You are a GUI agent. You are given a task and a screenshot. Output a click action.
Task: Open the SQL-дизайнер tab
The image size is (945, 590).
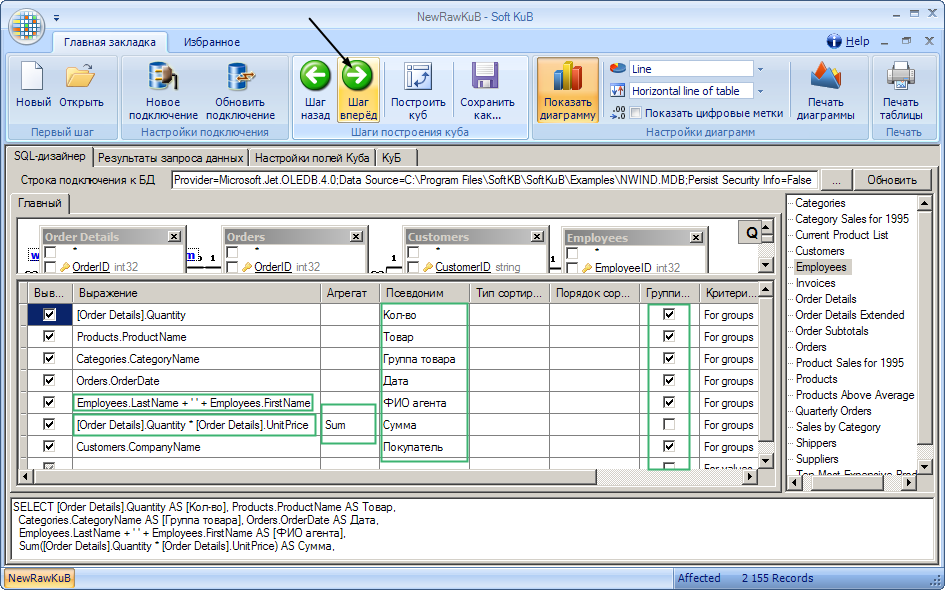pos(49,157)
